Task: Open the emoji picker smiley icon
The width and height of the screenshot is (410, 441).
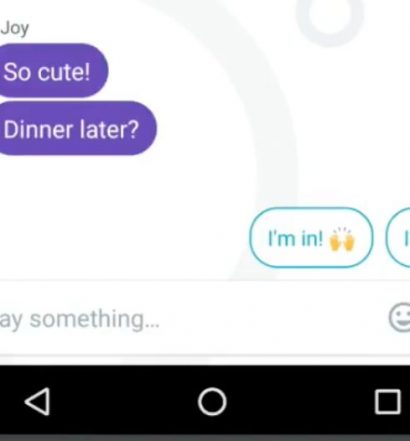Action: pyautogui.click(x=400, y=317)
